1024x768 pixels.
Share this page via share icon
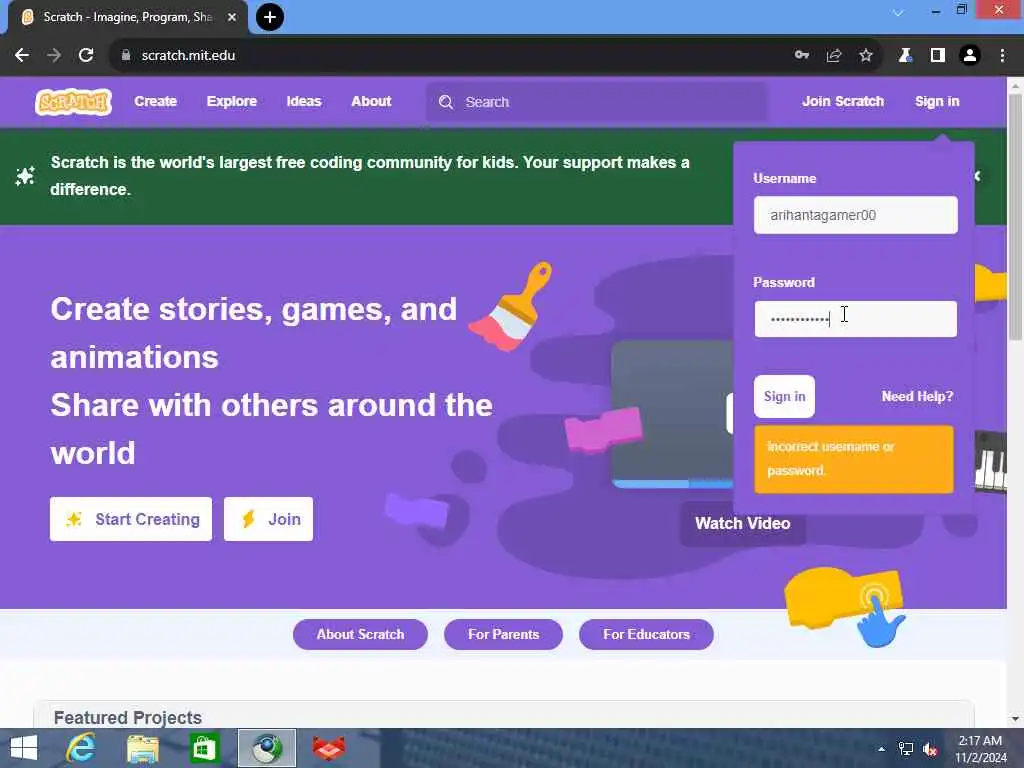pos(834,56)
